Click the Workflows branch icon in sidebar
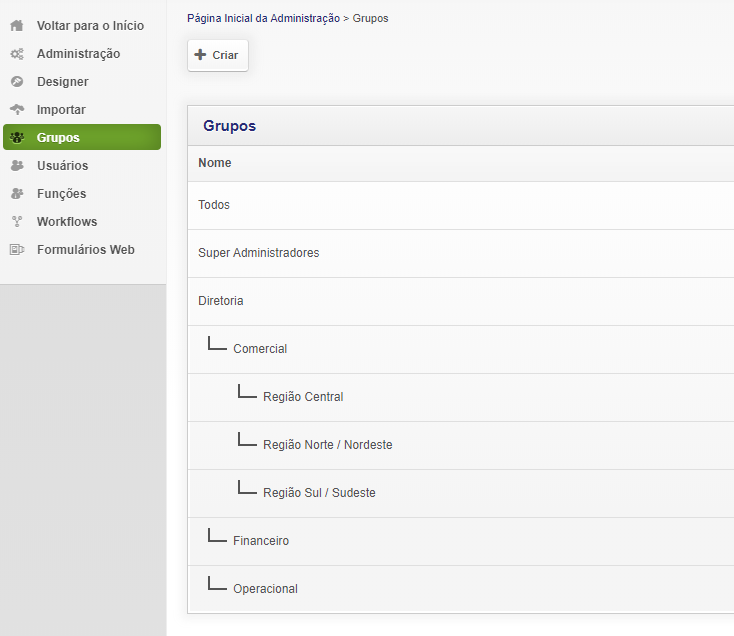This screenshot has width=734, height=636. 17,222
